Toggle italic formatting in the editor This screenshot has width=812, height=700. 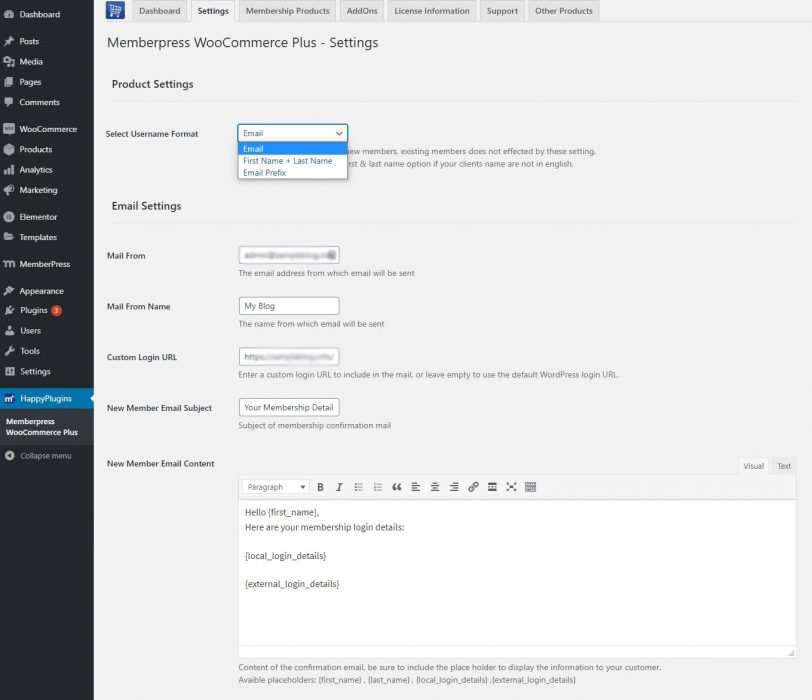click(339, 487)
